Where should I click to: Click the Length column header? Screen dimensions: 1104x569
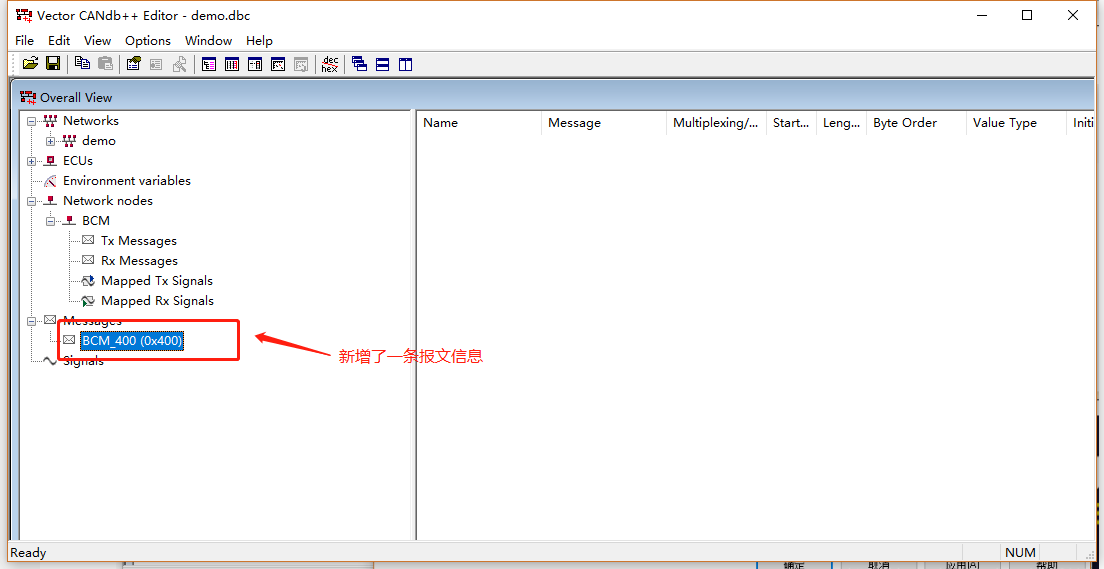coord(841,123)
